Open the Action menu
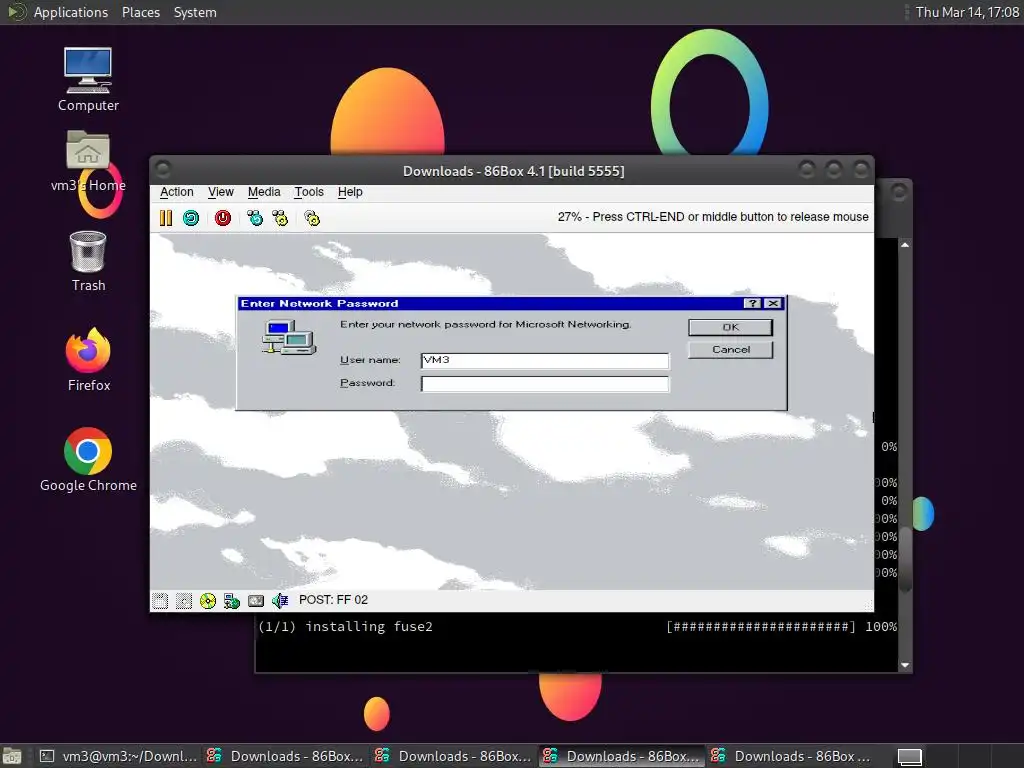The image size is (1024, 768). pyautogui.click(x=176, y=192)
